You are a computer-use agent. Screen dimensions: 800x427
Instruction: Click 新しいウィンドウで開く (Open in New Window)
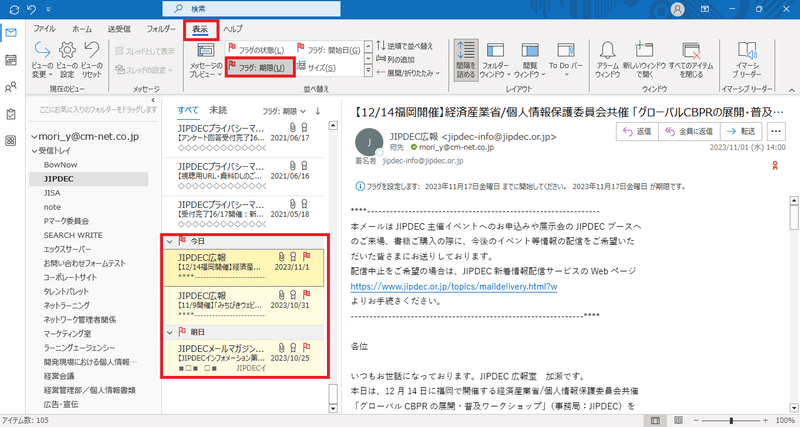click(x=644, y=60)
